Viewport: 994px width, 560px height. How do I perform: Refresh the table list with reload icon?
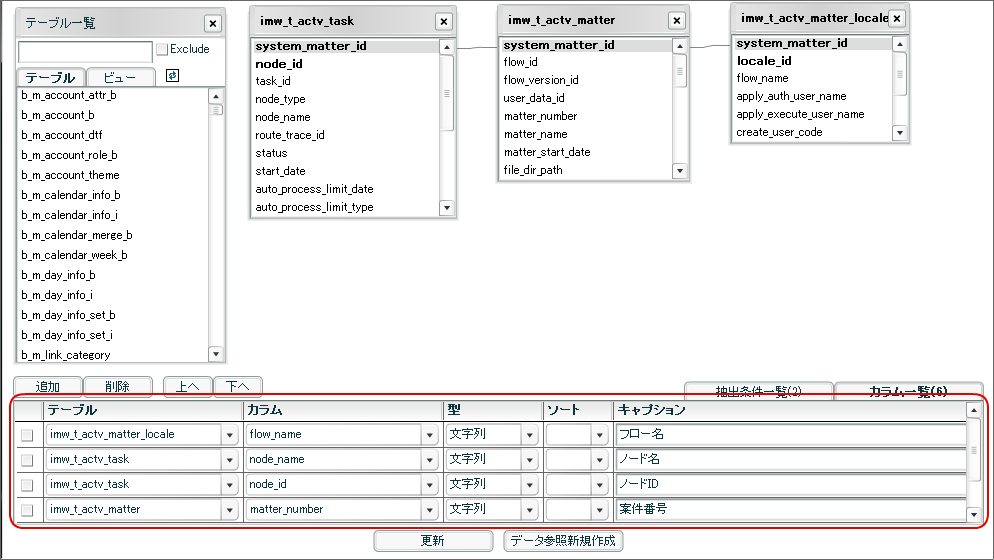click(x=172, y=75)
